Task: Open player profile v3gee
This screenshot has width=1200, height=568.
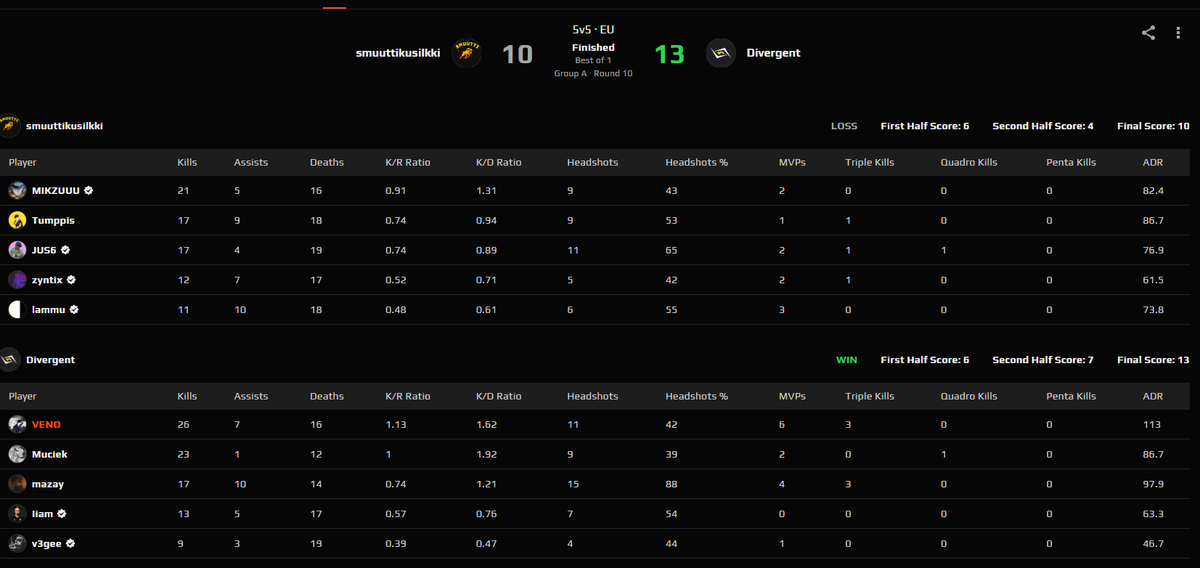Action: click(x=47, y=544)
